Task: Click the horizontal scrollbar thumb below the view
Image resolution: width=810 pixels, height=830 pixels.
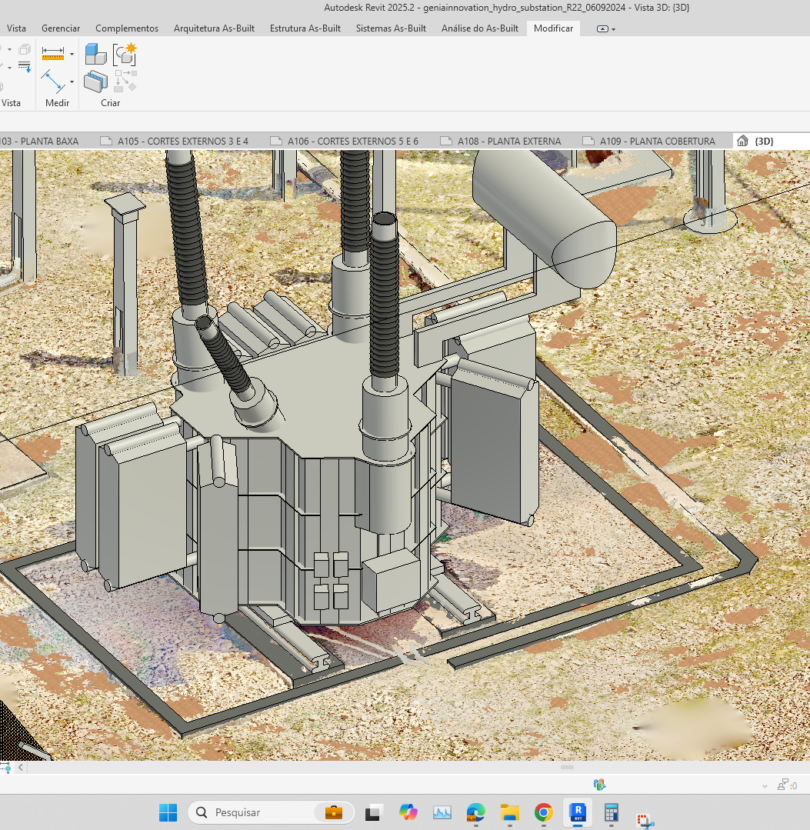Action: click(567, 767)
